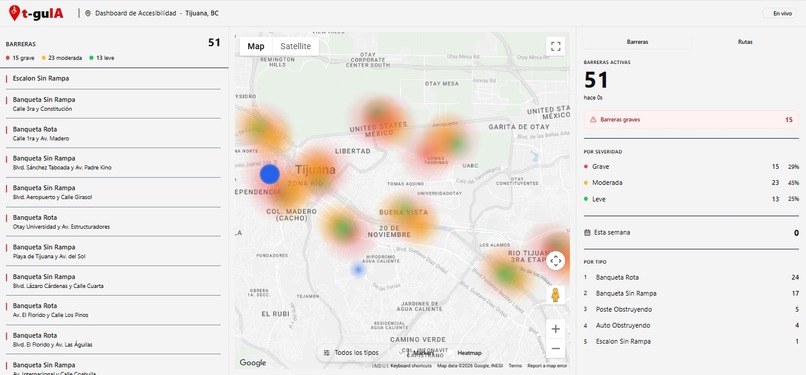Viewport: 806px width, 375px height.
Task: Click the grid icon beside Todos los tipos
Action: pos(326,353)
